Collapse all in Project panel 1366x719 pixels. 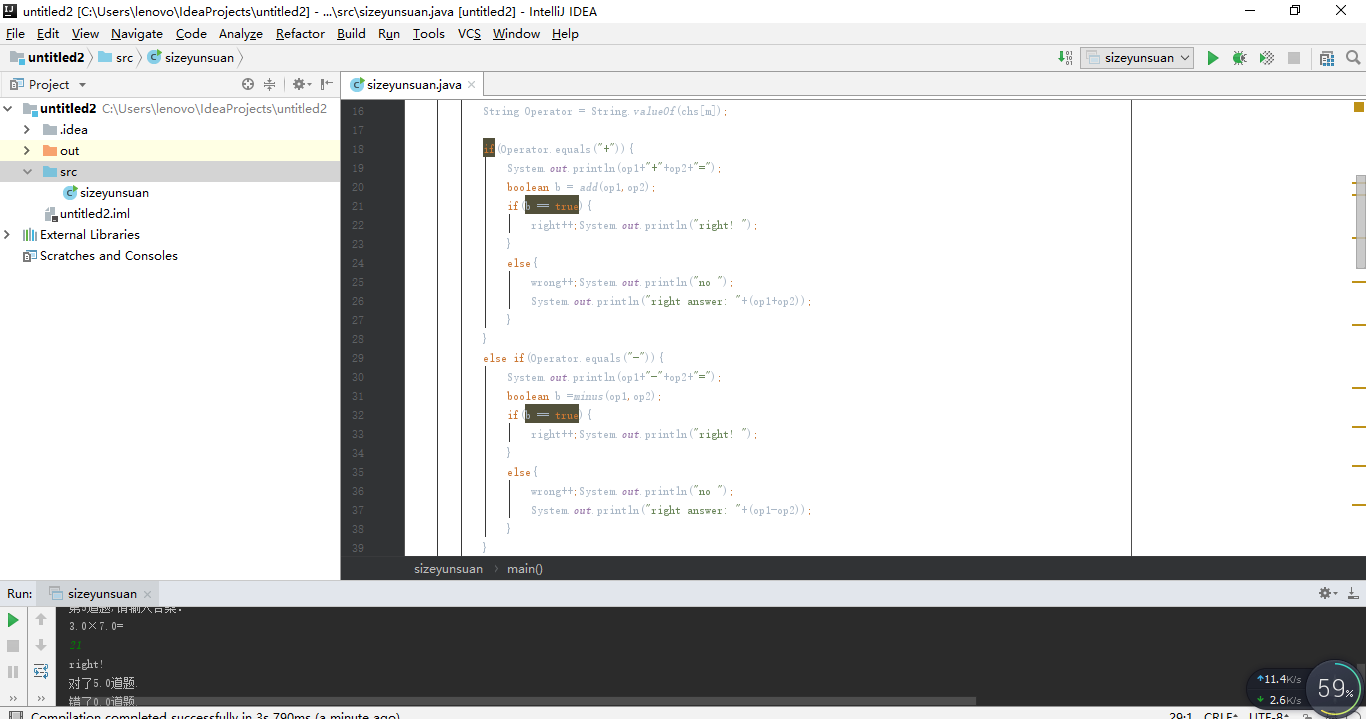tap(269, 85)
